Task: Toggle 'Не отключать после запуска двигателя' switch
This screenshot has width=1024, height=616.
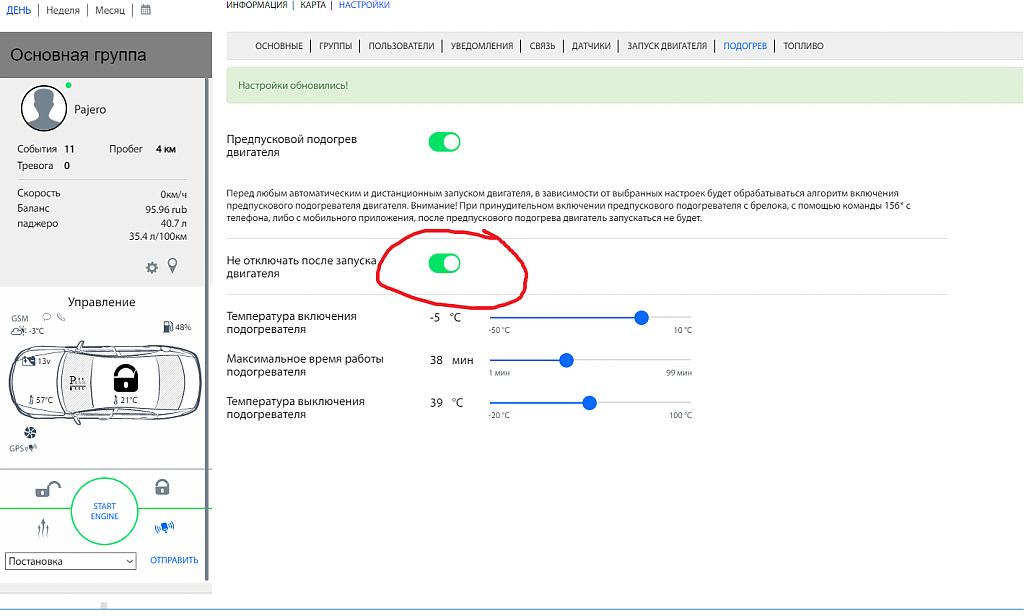Action: [x=444, y=263]
